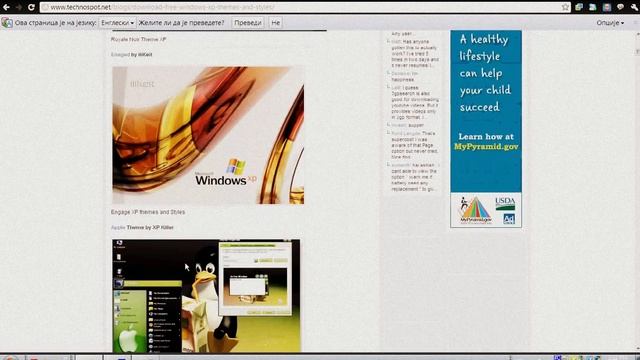The height and width of the screenshot is (360, 640).
Task: Open the Engaged link by w1ked
Action: [120, 54]
